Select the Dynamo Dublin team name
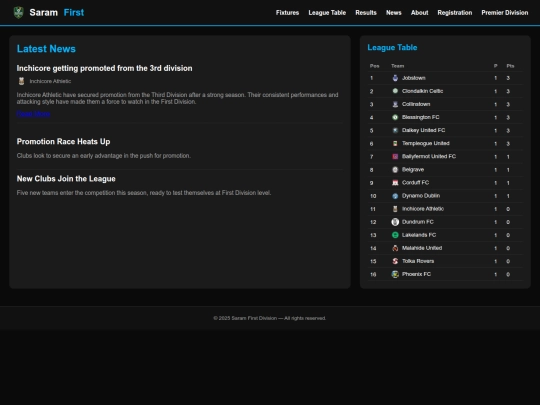This screenshot has width=540, height=405. [421, 196]
